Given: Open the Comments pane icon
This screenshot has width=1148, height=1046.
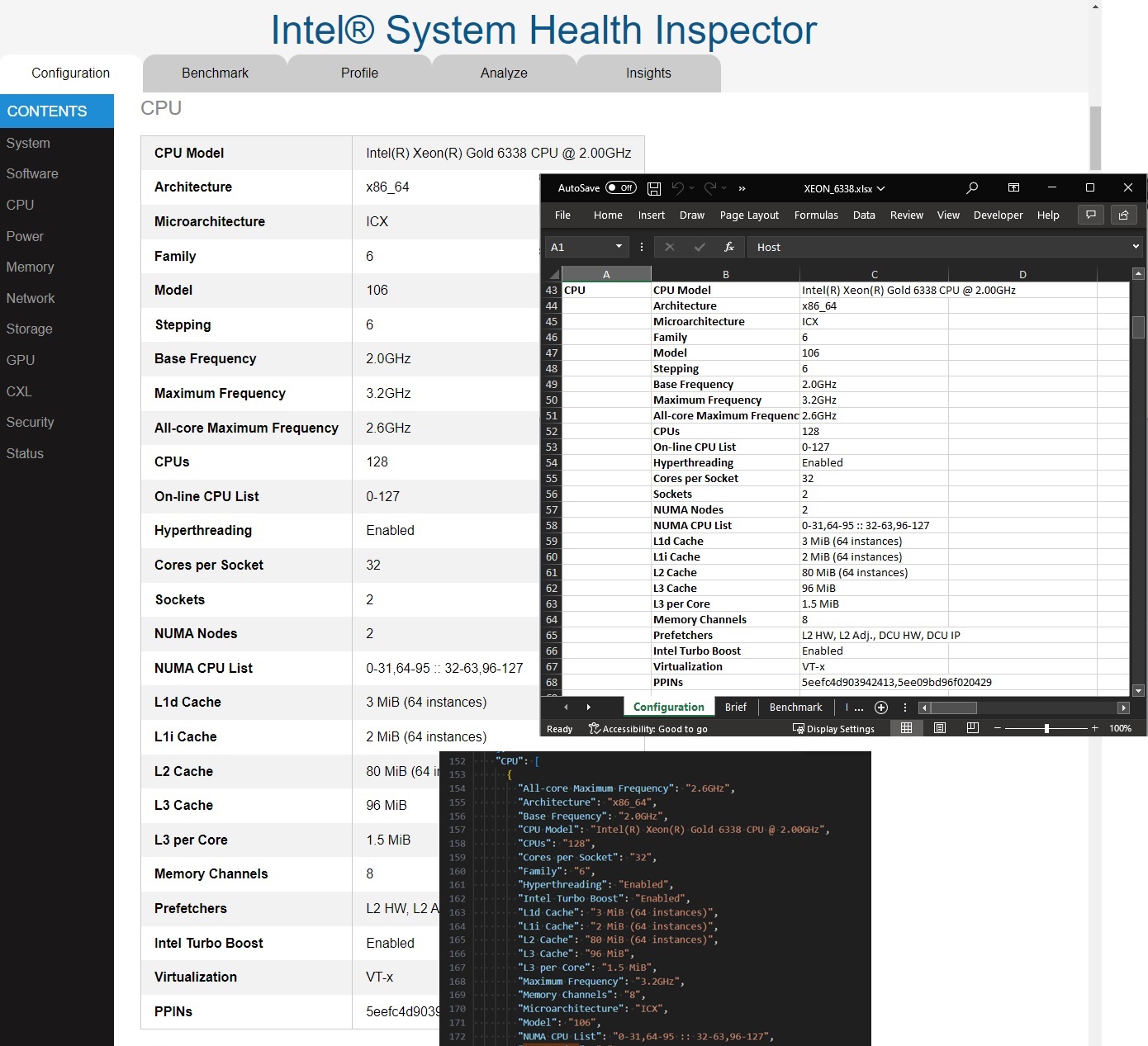Looking at the screenshot, I should point(1091,215).
